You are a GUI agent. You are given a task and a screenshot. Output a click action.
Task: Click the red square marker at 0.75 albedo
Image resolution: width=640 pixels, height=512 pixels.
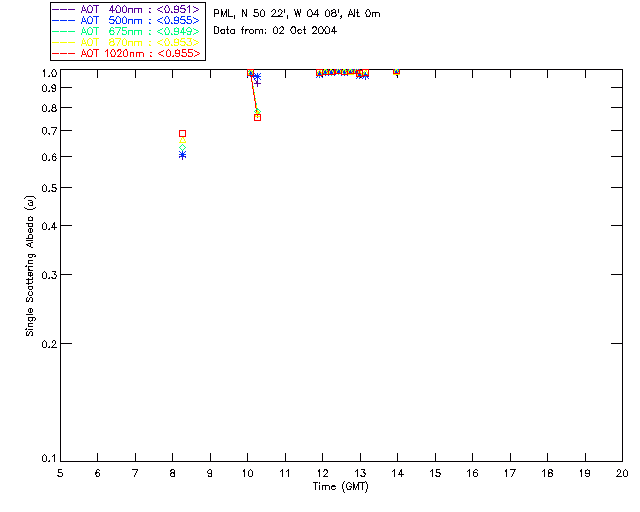click(258, 118)
